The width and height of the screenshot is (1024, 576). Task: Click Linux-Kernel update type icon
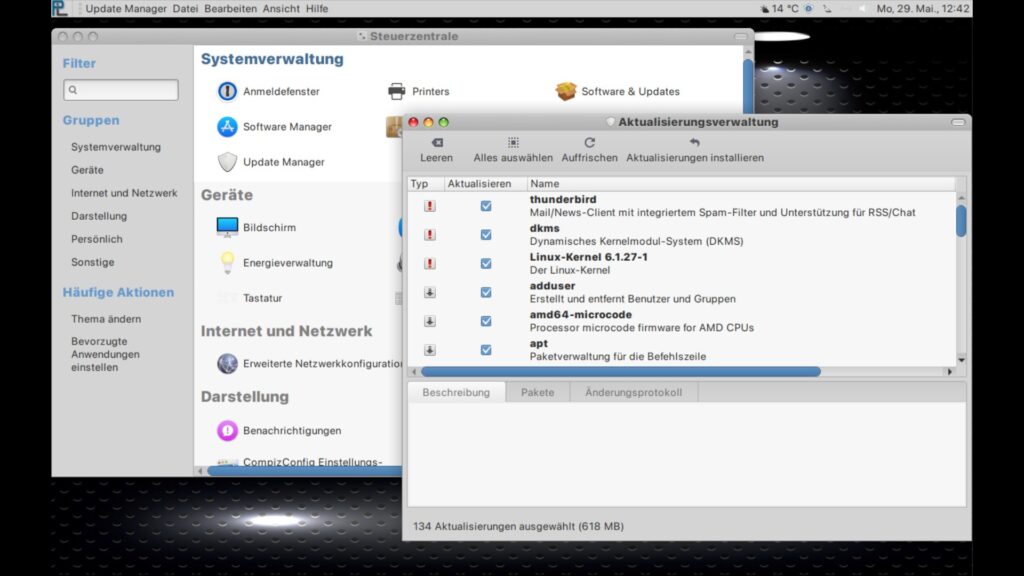[430, 263]
